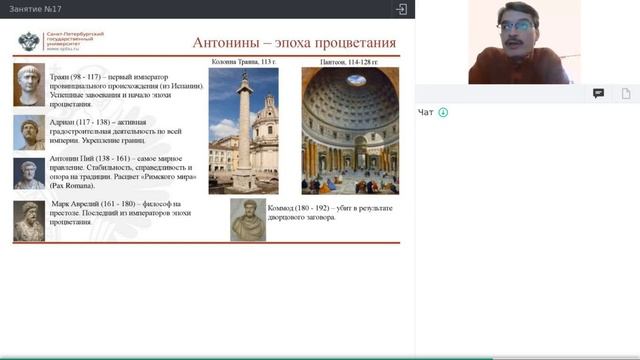Click the Trajan's Column photo
Viewport: 640px width, 360px height.
[x=244, y=131]
